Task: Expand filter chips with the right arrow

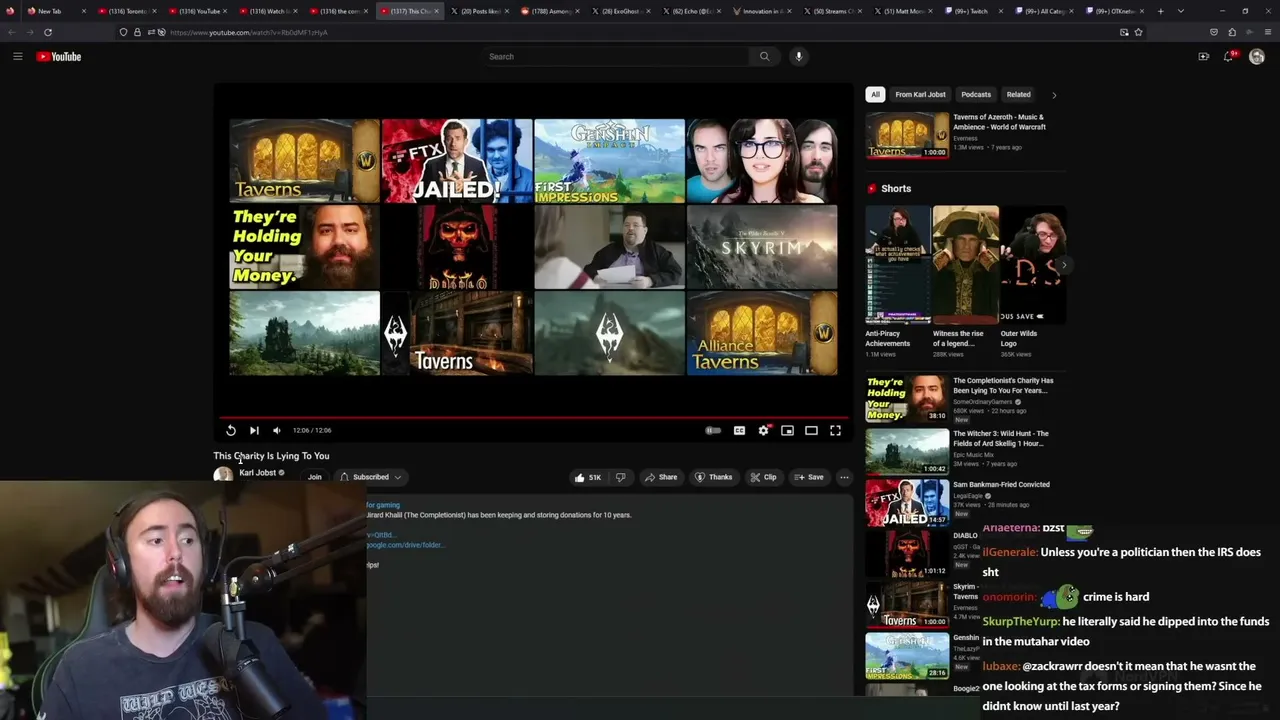Action: click(1054, 95)
